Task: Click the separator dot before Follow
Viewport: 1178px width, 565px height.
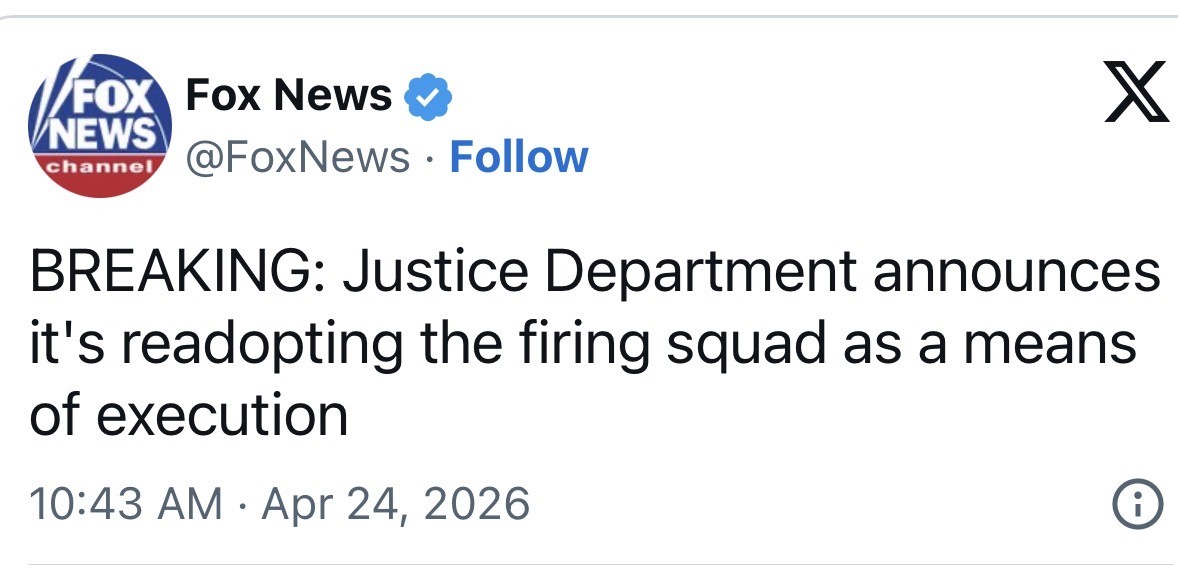Action: [430, 158]
